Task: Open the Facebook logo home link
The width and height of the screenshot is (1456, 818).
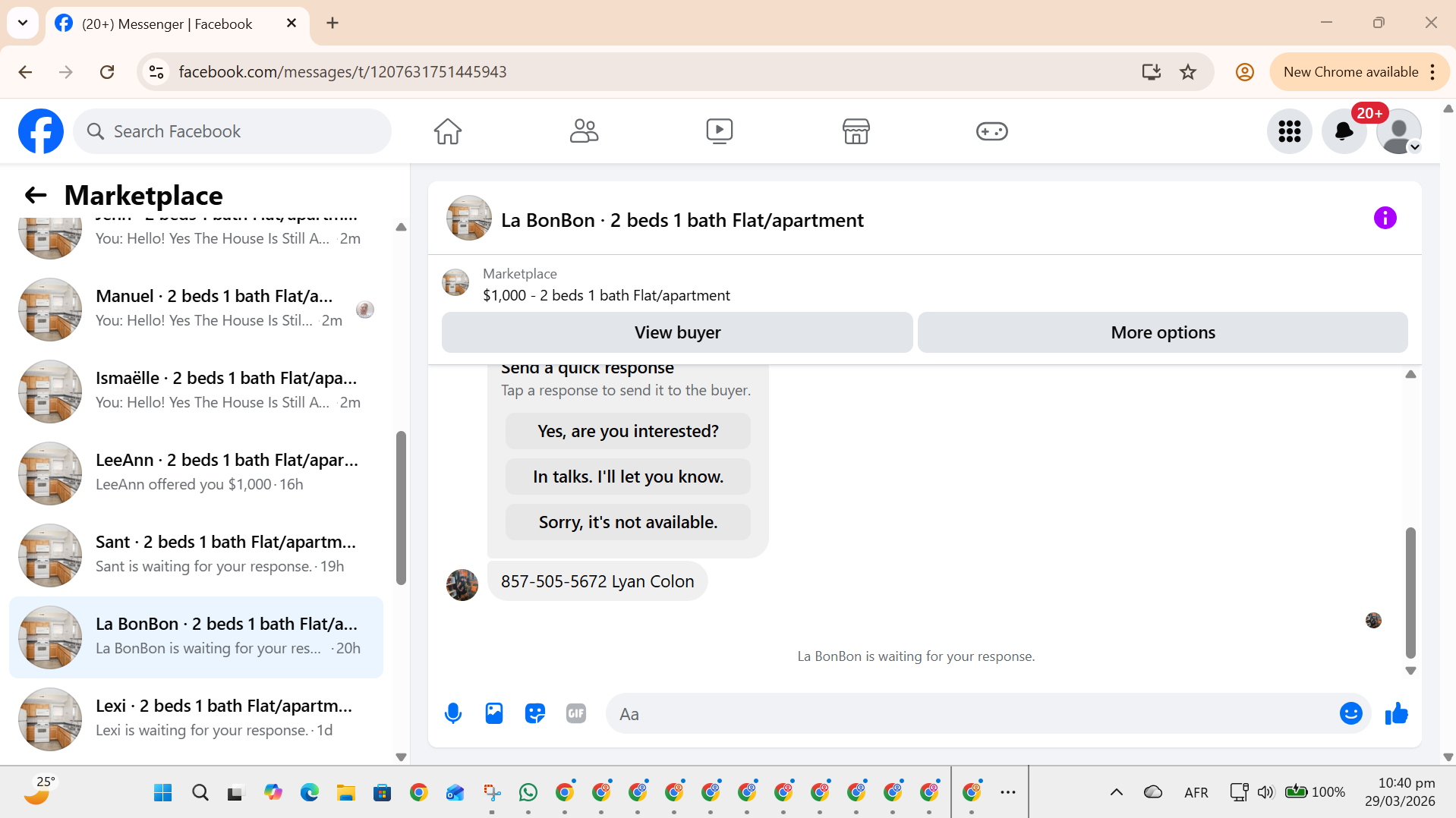Action: pos(41,131)
